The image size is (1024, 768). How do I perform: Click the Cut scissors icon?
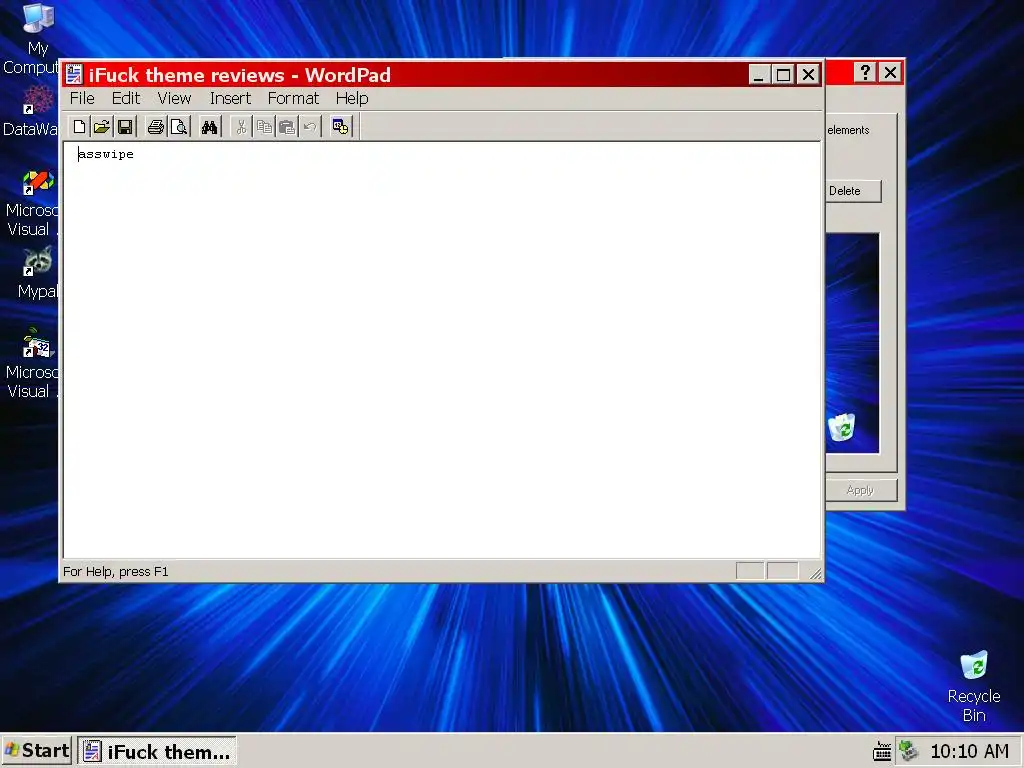tap(241, 127)
